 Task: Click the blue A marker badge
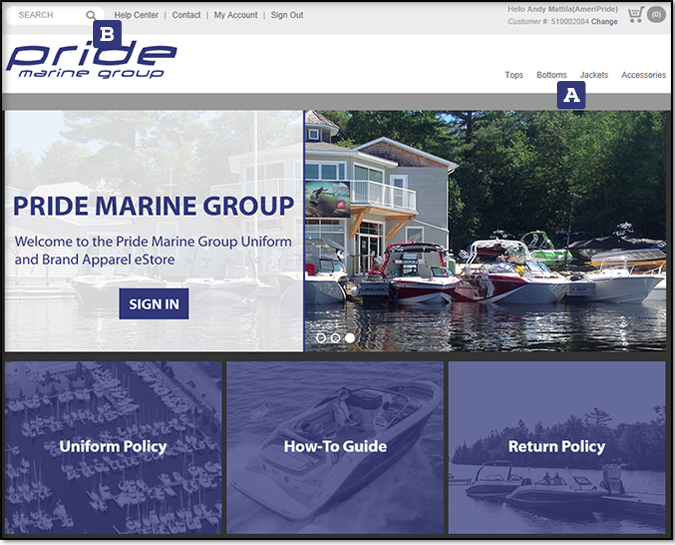[571, 95]
